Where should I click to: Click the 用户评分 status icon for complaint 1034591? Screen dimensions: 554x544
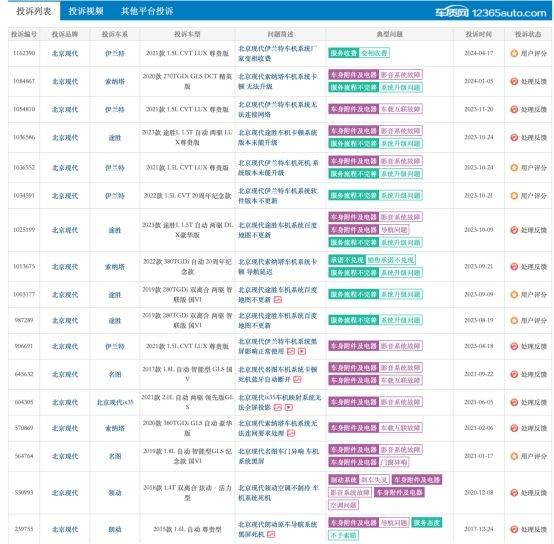tap(514, 196)
